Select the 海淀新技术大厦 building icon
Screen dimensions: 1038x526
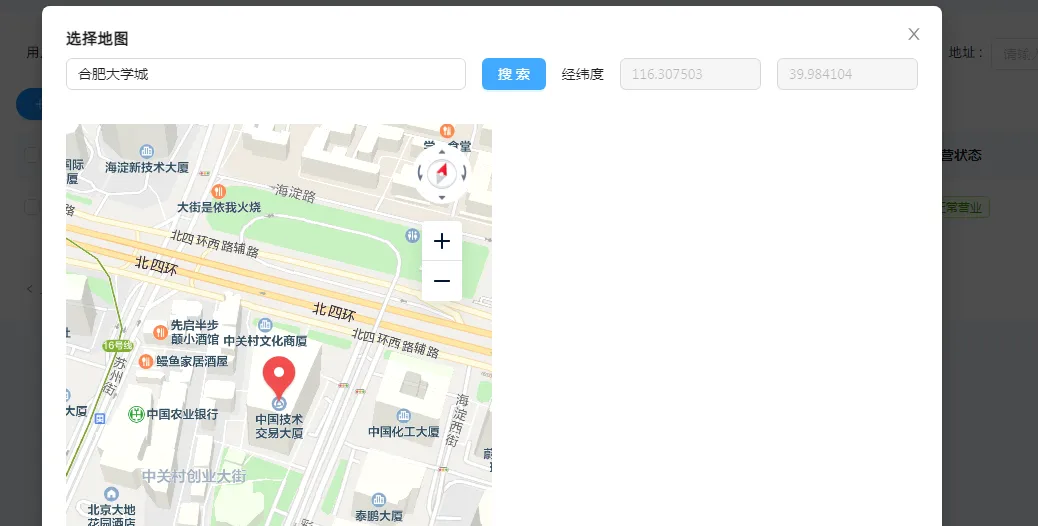[x=146, y=152]
